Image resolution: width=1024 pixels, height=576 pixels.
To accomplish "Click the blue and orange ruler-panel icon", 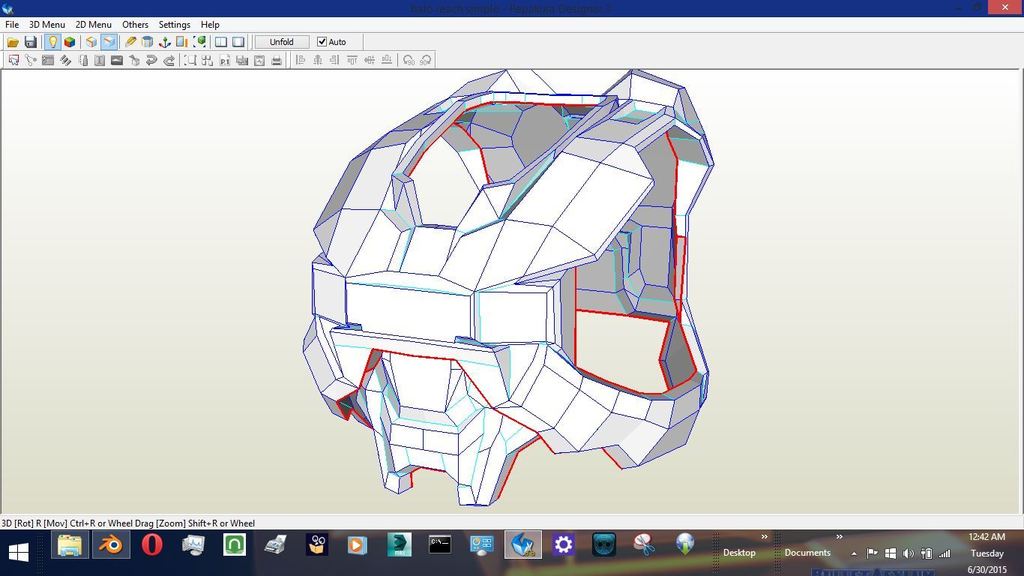I will 182,42.
